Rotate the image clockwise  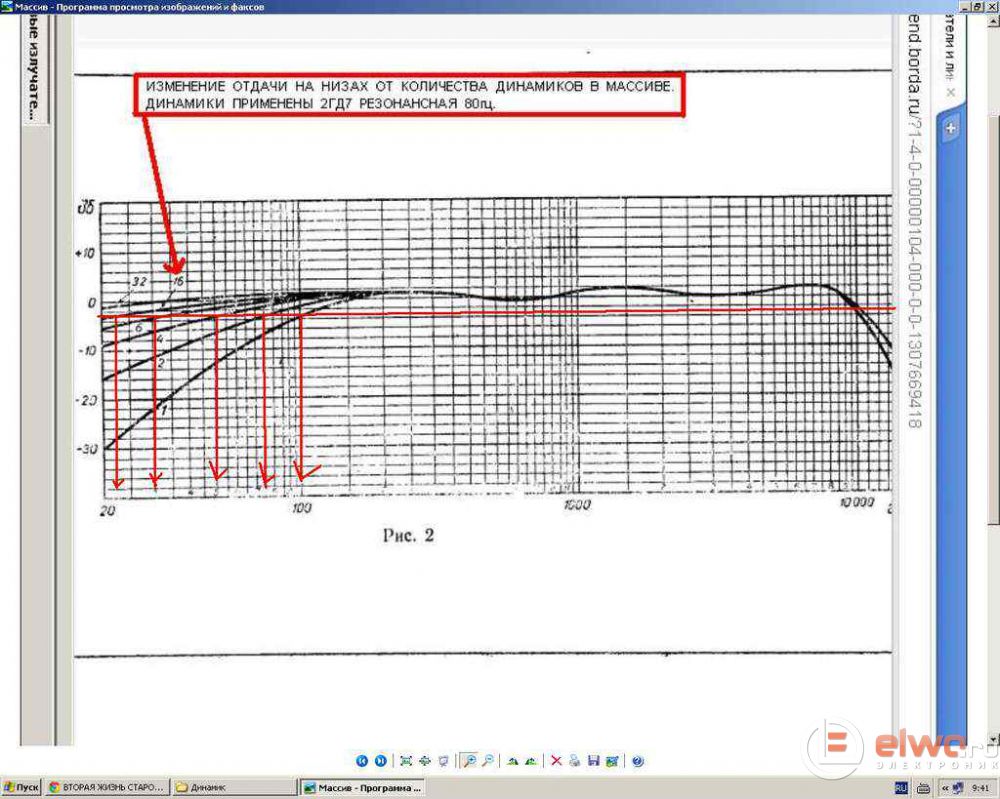pyautogui.click(x=513, y=761)
